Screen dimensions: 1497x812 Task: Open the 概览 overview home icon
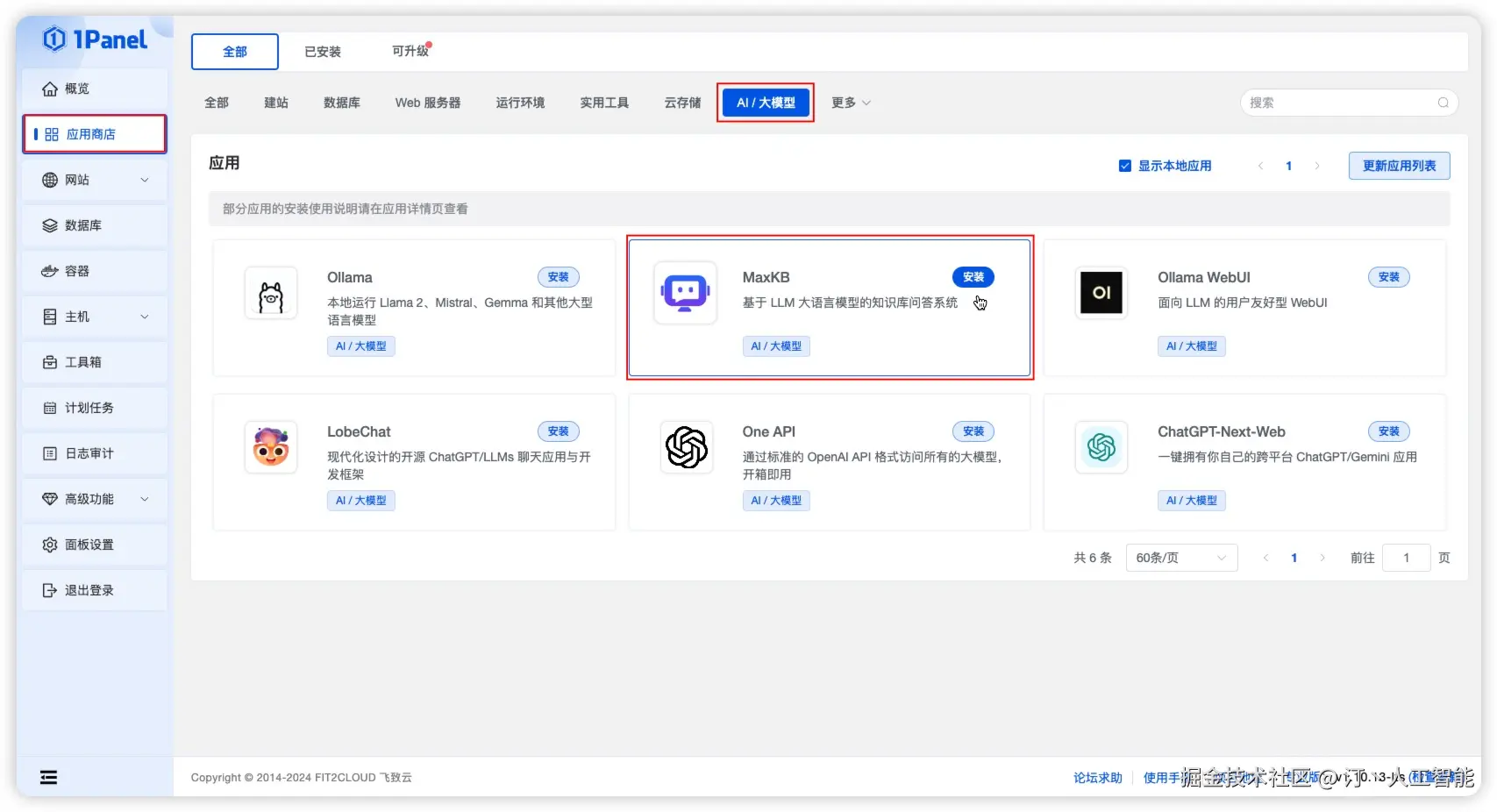pyautogui.click(x=50, y=89)
